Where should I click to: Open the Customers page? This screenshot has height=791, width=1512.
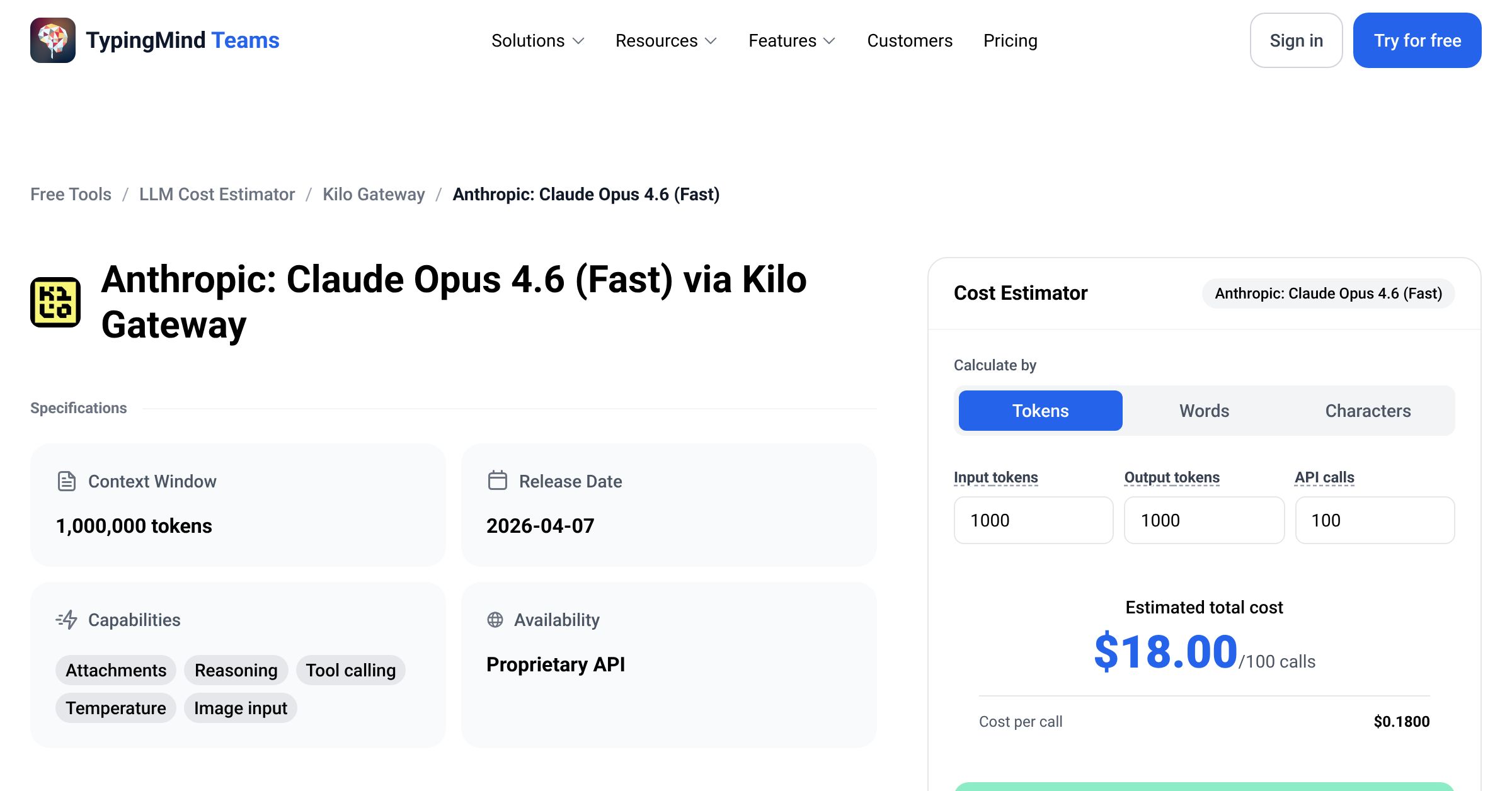pyautogui.click(x=910, y=40)
